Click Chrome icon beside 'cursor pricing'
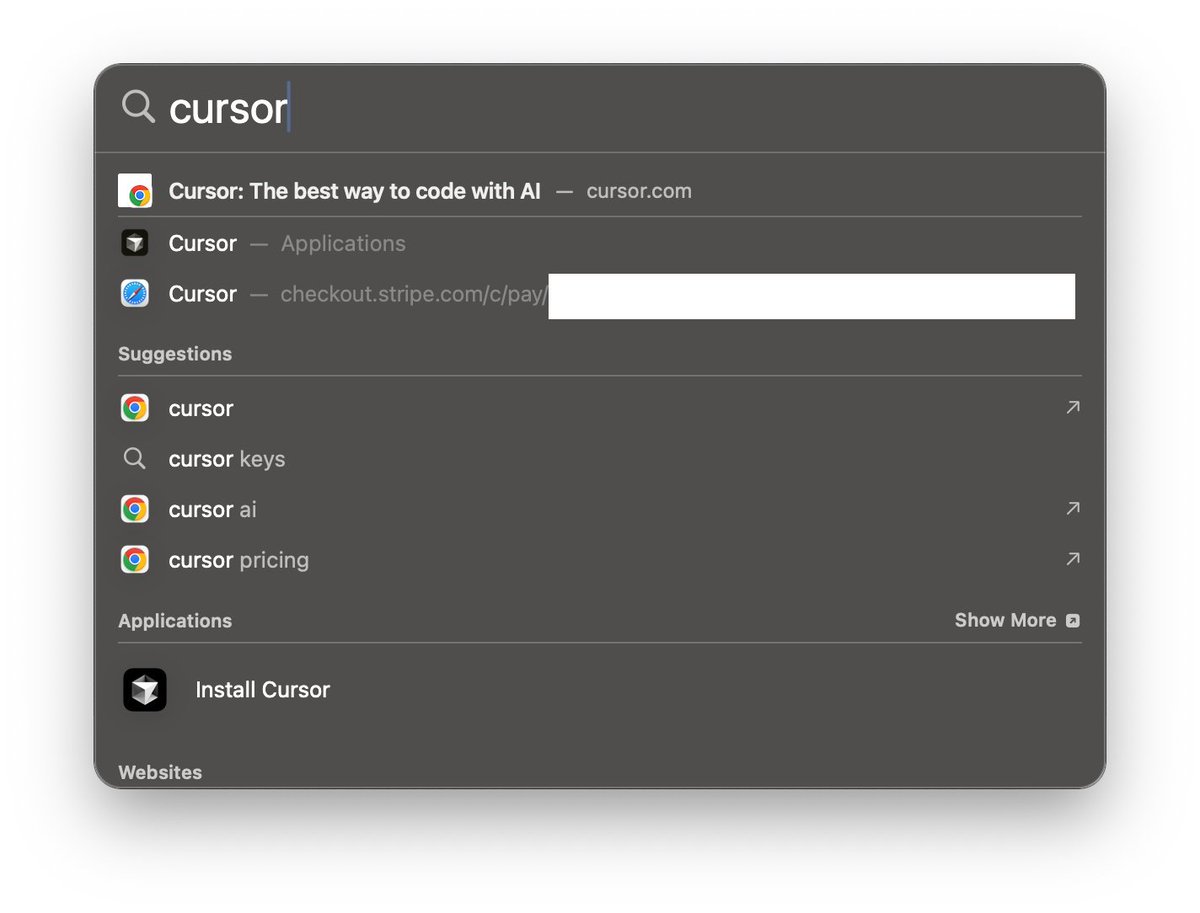The image size is (1200, 913). [135, 560]
